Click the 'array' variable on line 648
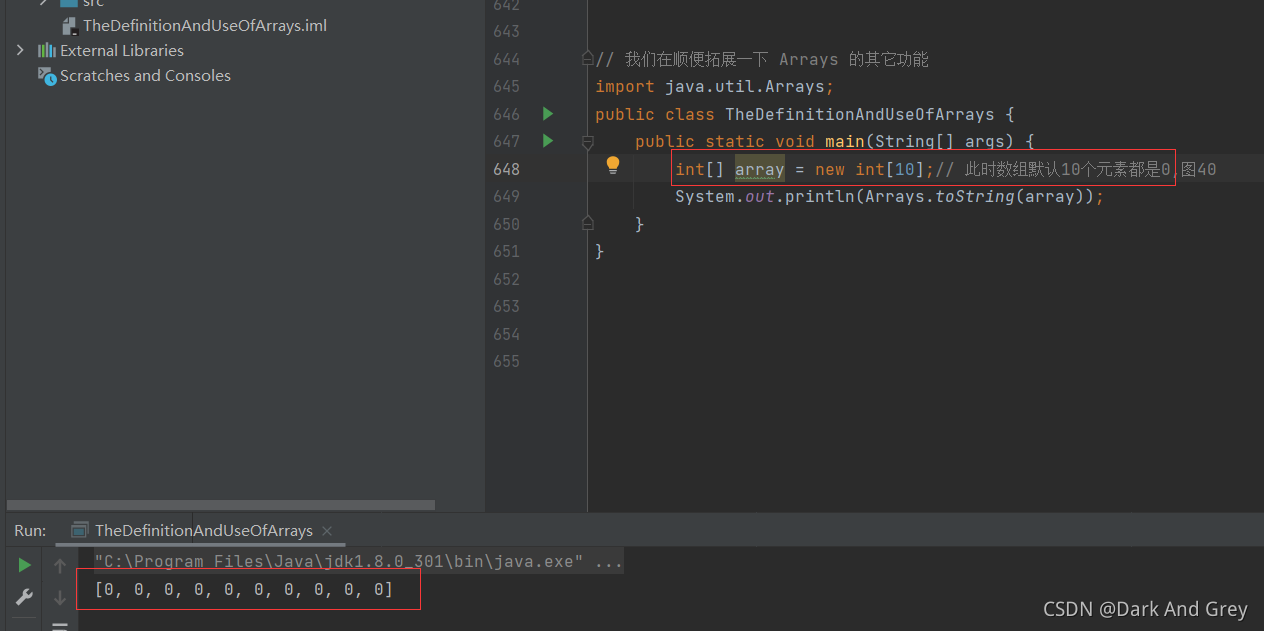Viewport: 1264px width, 631px height. click(x=760, y=169)
